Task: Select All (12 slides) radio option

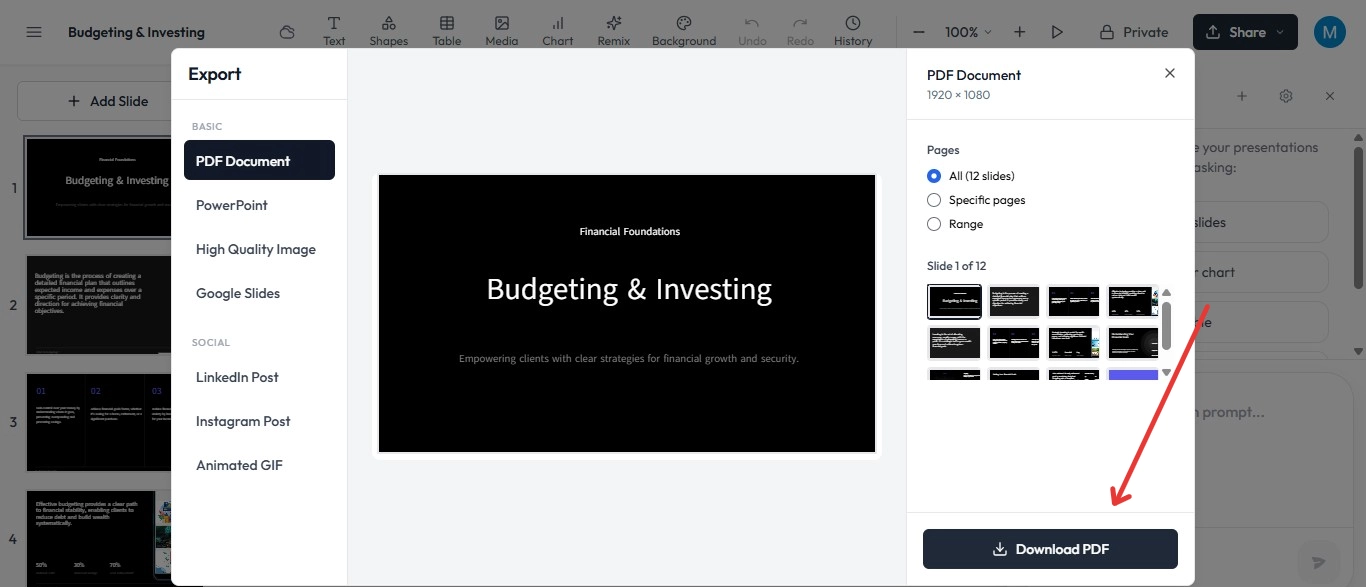Action: [x=934, y=176]
